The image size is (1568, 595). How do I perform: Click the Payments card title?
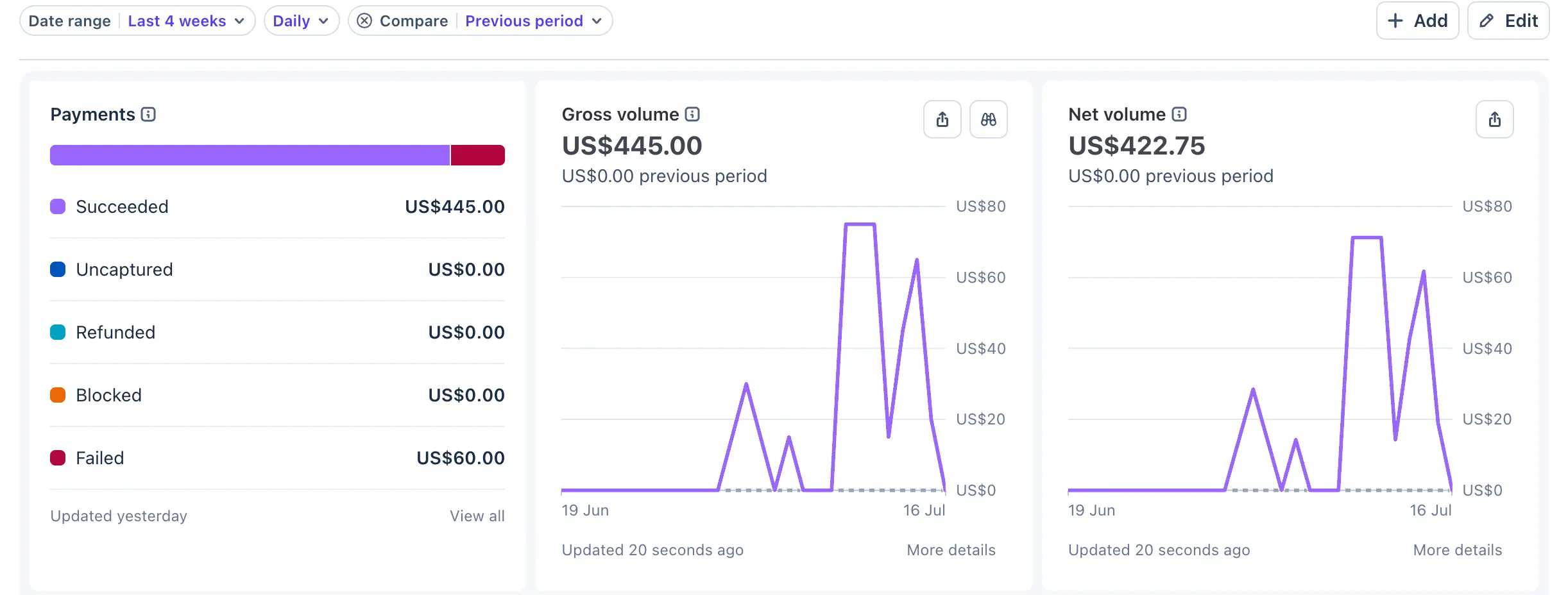(93, 114)
